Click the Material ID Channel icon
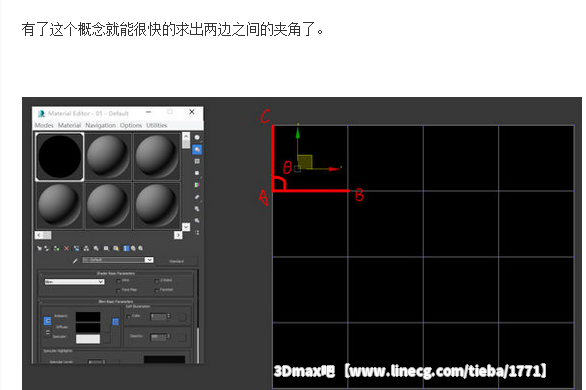586x390 pixels. 106,248
